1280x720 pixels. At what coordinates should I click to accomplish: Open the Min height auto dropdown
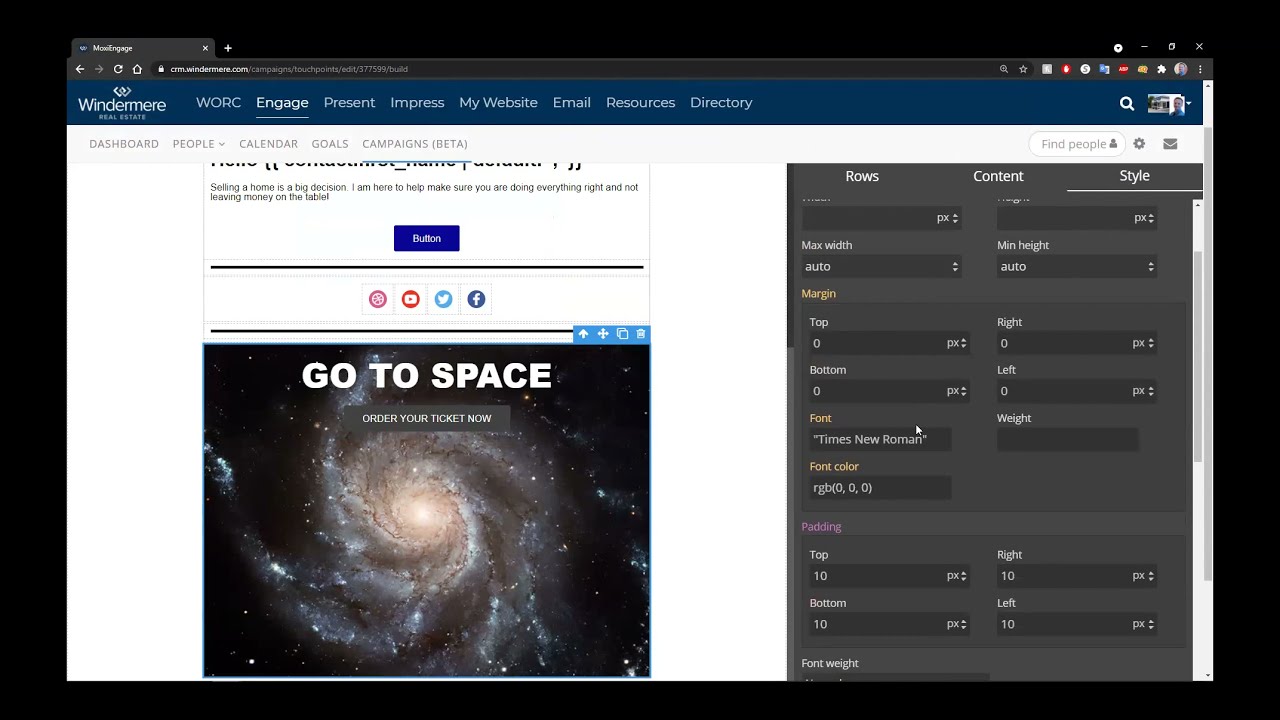[1077, 266]
